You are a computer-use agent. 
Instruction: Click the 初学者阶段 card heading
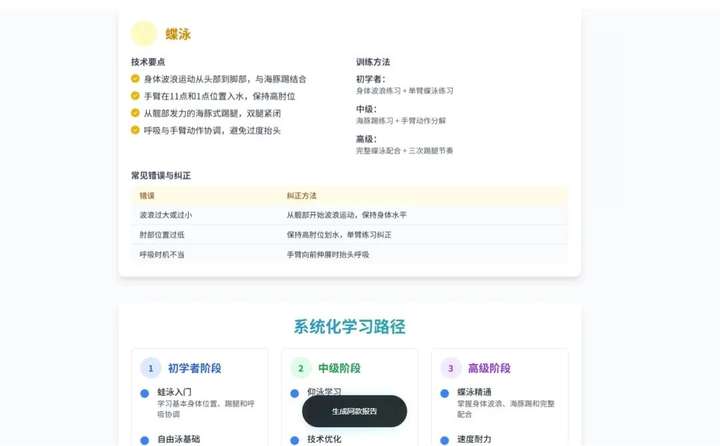pyautogui.click(x=195, y=368)
